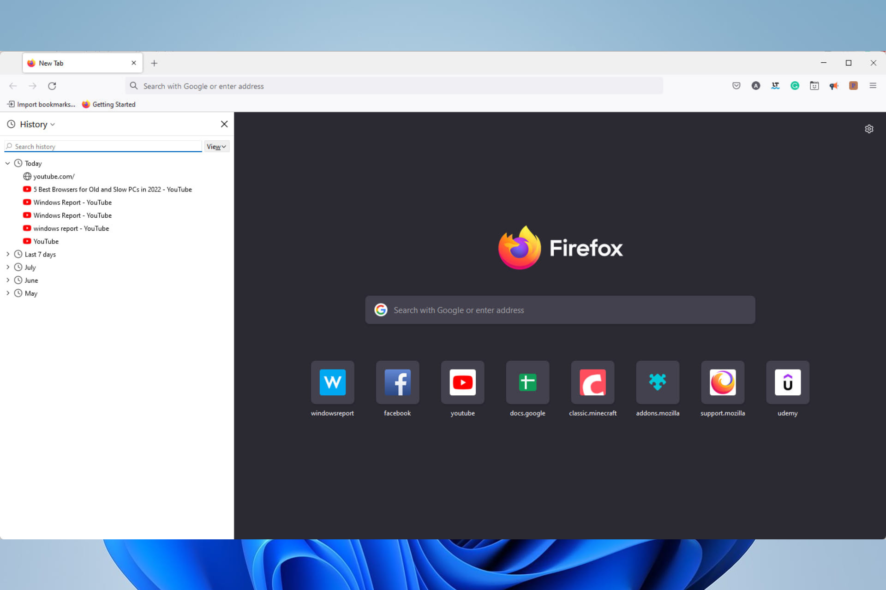
Task: Expand the June history folder
Action: [7, 280]
